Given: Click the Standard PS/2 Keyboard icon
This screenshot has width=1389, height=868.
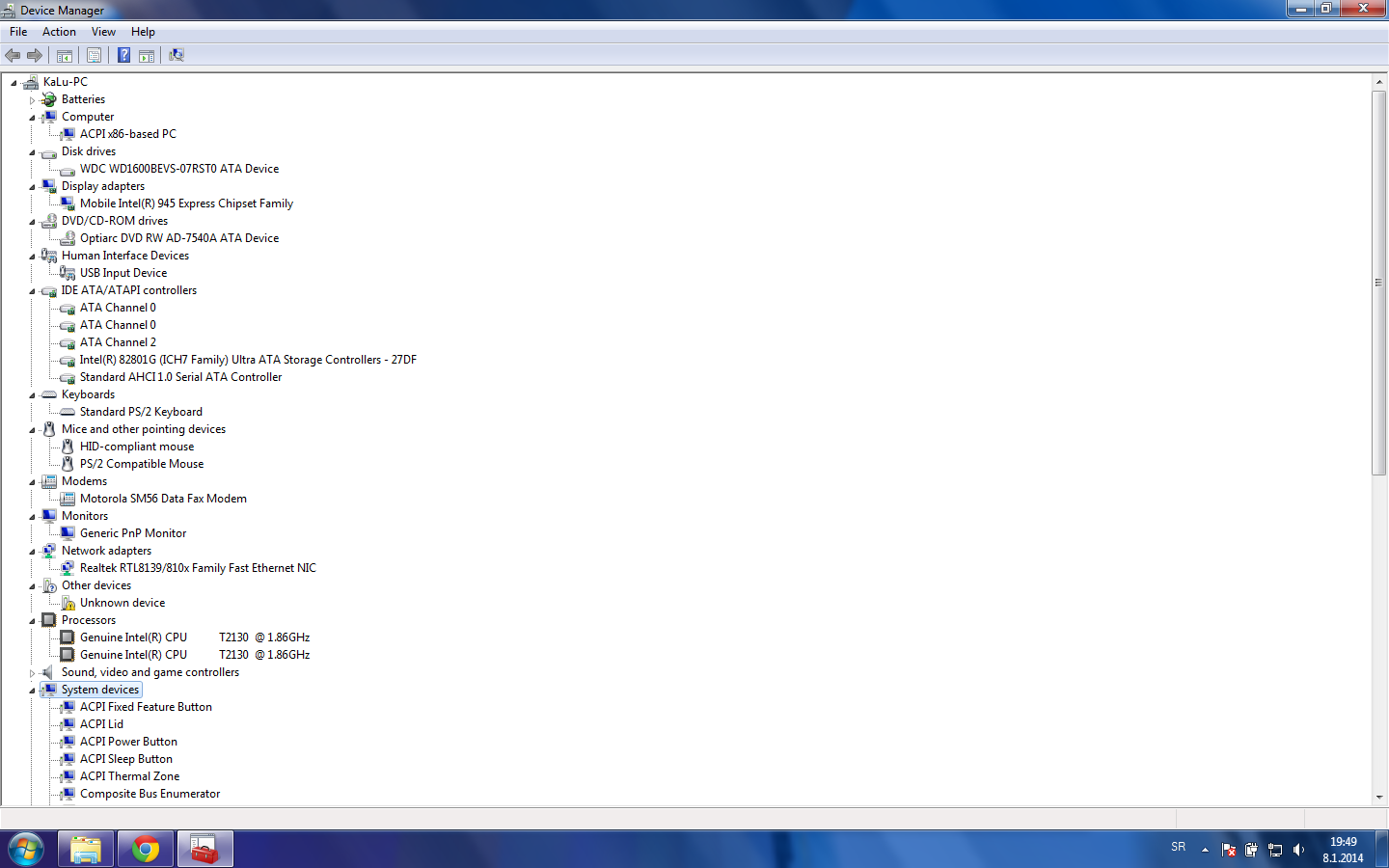Looking at the screenshot, I should pos(68,412).
